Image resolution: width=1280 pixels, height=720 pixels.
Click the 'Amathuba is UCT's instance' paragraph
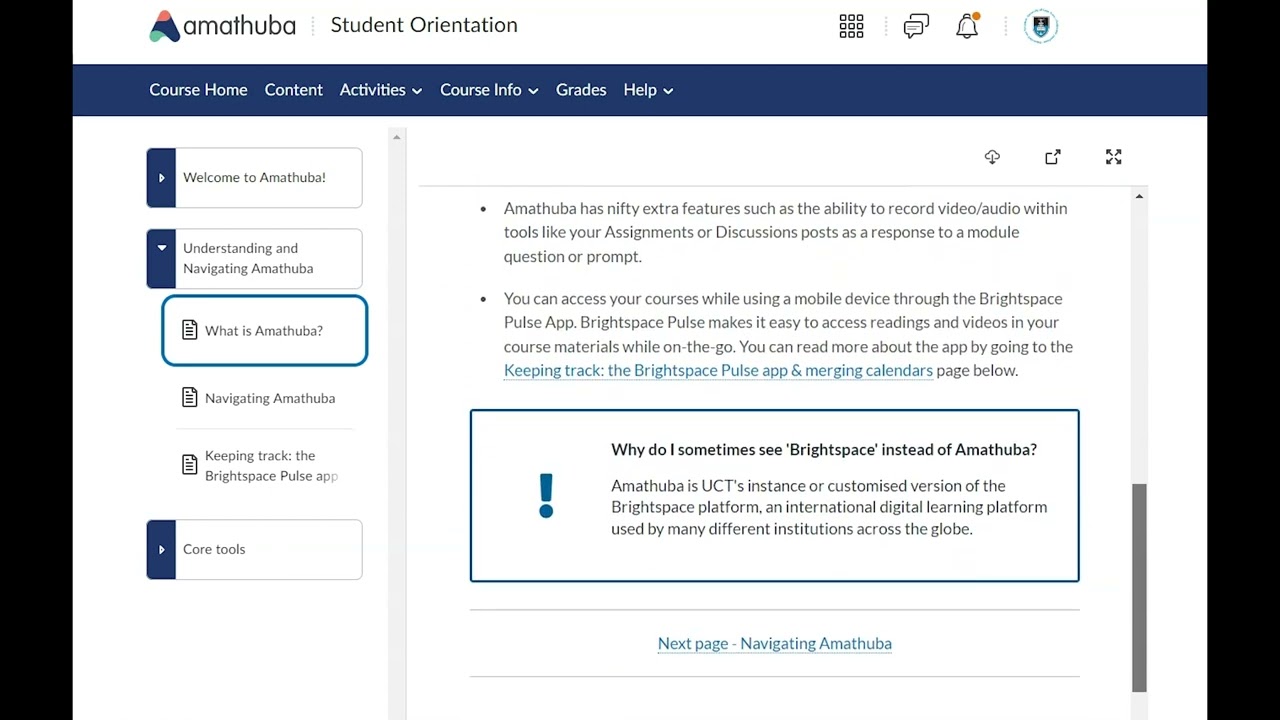829,507
